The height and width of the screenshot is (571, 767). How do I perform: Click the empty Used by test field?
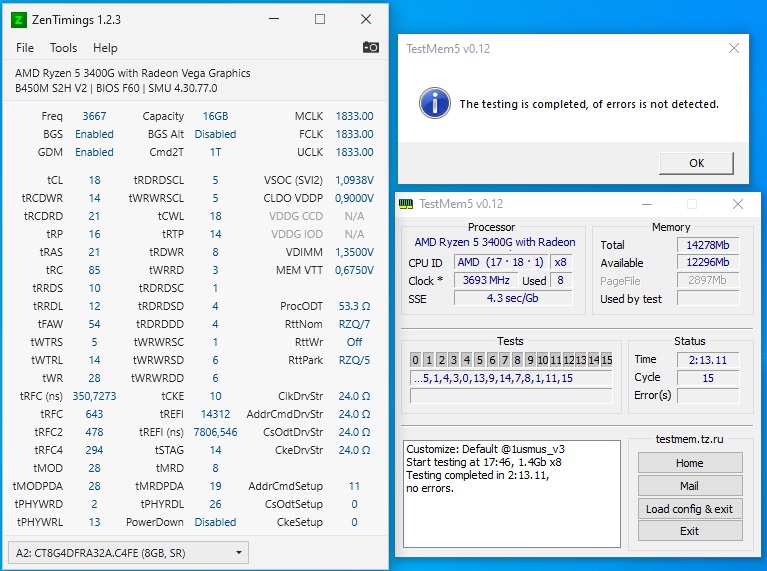point(708,298)
